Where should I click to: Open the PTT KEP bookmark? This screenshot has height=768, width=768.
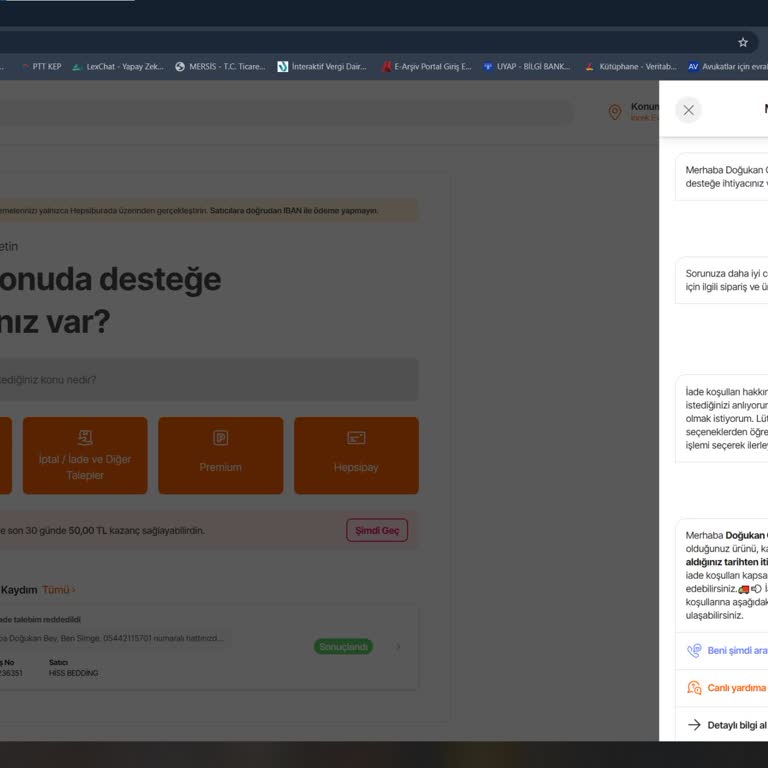coord(42,67)
